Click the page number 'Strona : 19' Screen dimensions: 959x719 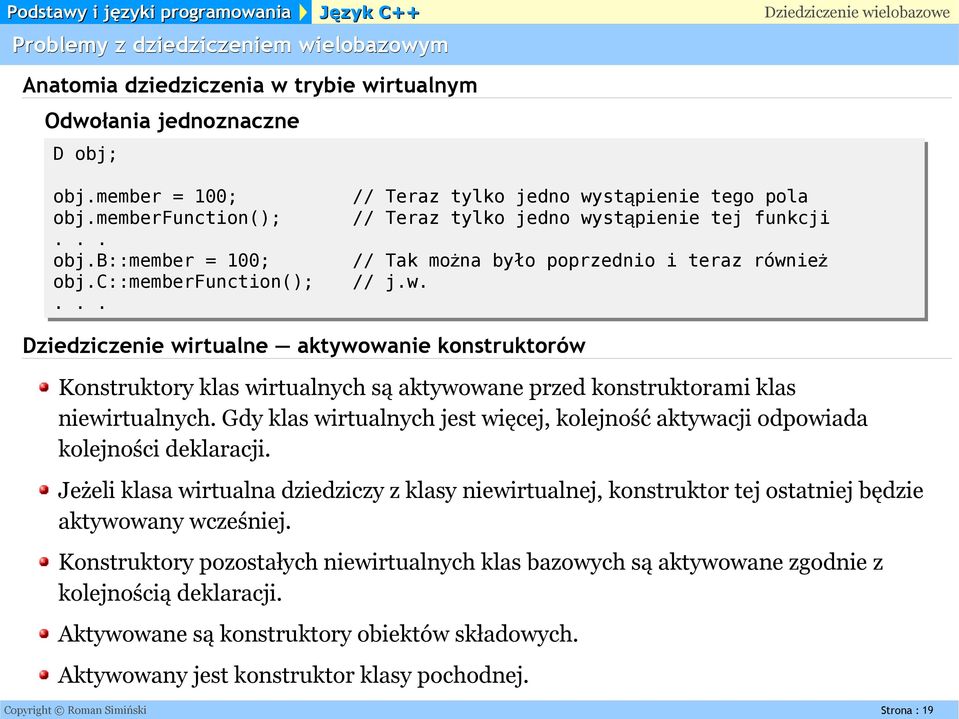pyautogui.click(x=907, y=710)
